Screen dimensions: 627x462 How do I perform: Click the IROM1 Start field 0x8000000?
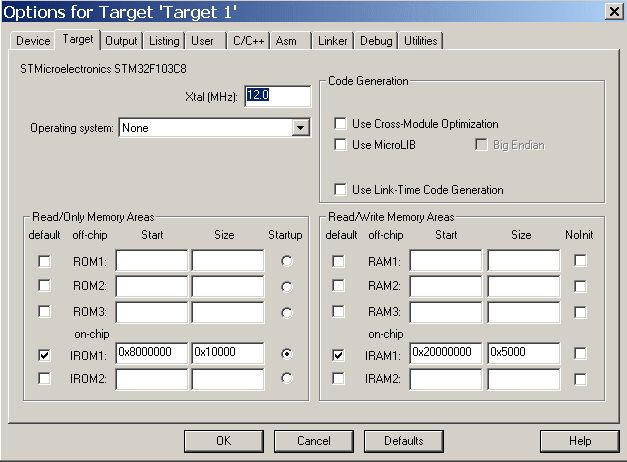click(x=152, y=353)
